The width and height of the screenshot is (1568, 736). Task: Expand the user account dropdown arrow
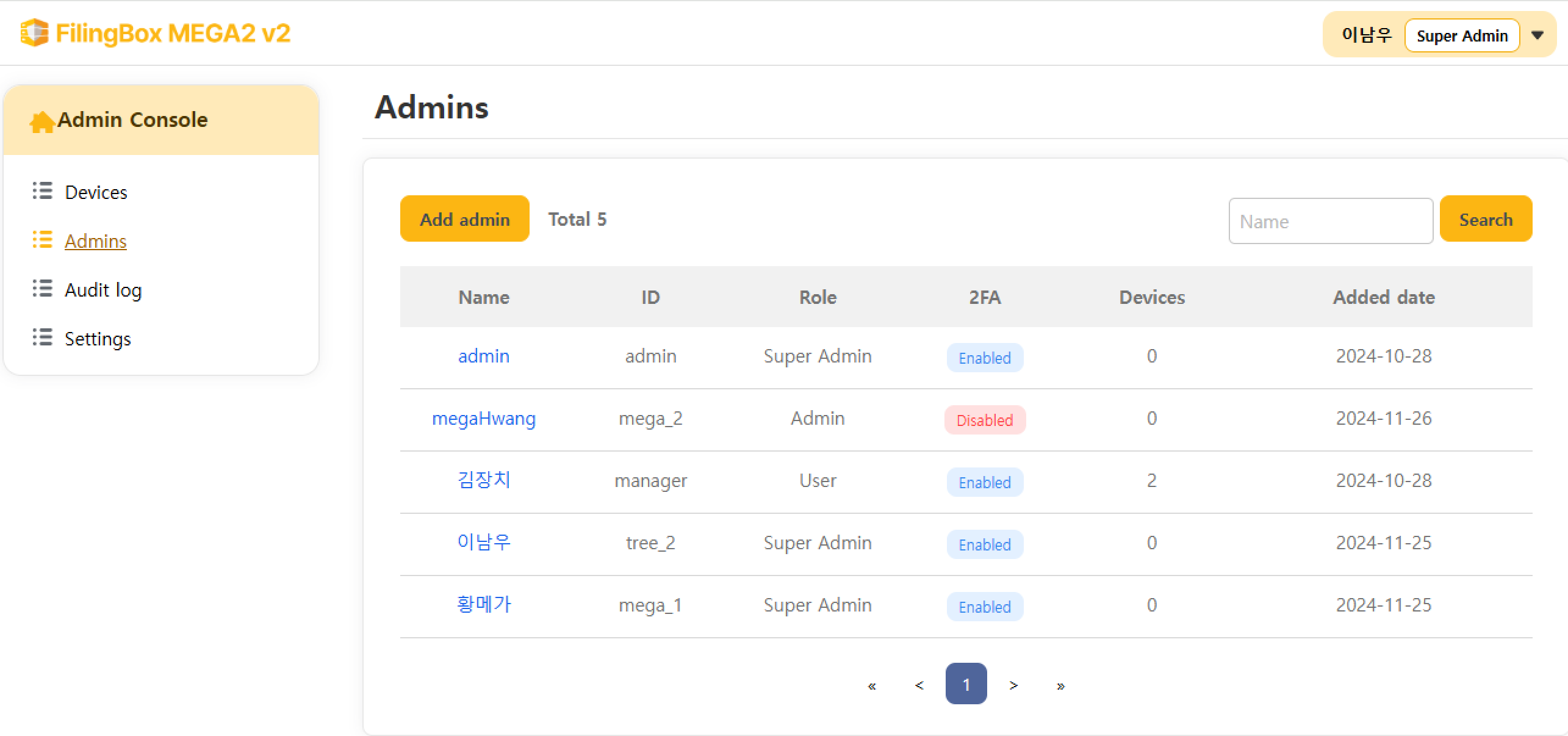coord(1537,35)
